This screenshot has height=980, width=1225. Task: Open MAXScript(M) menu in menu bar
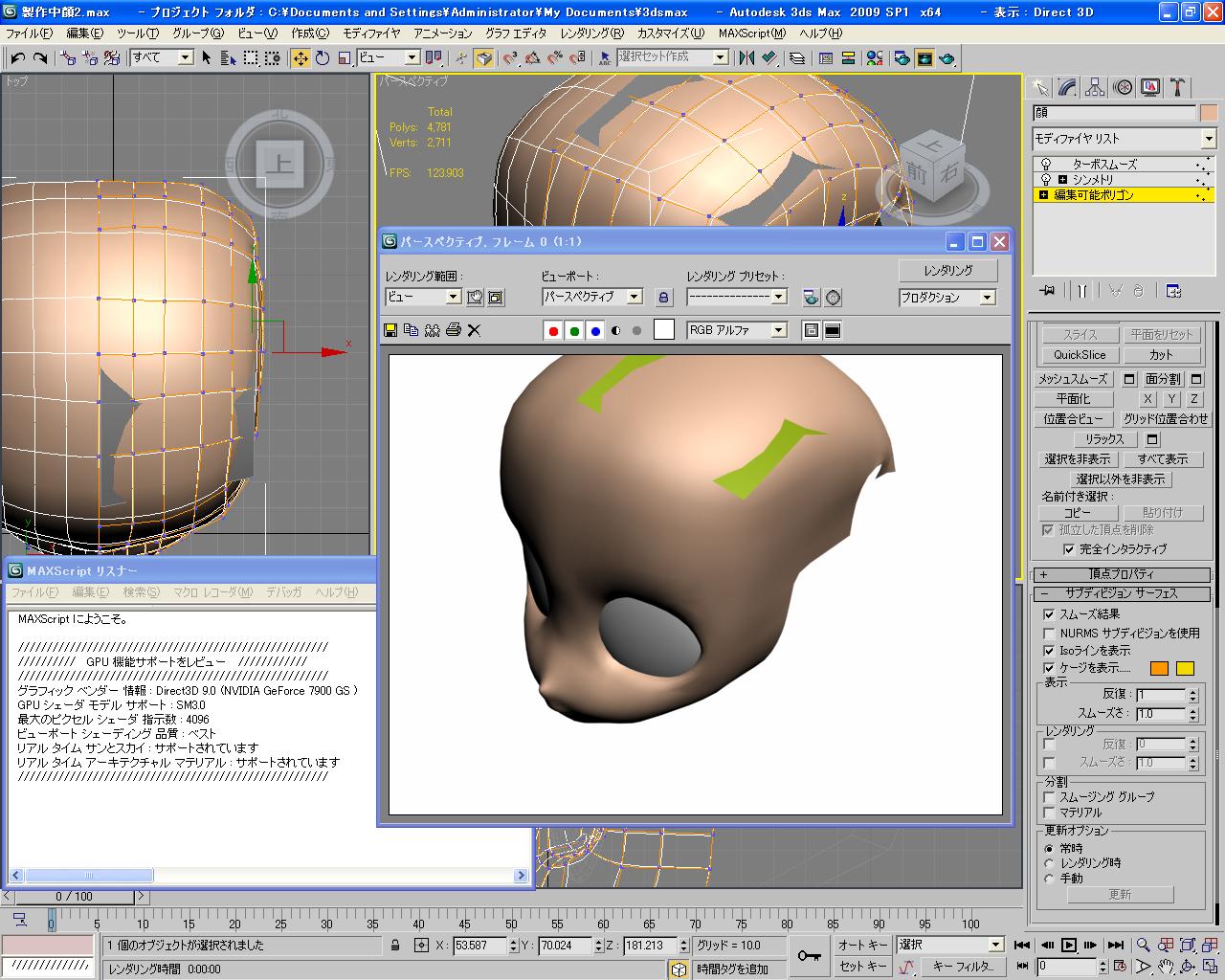point(751,33)
